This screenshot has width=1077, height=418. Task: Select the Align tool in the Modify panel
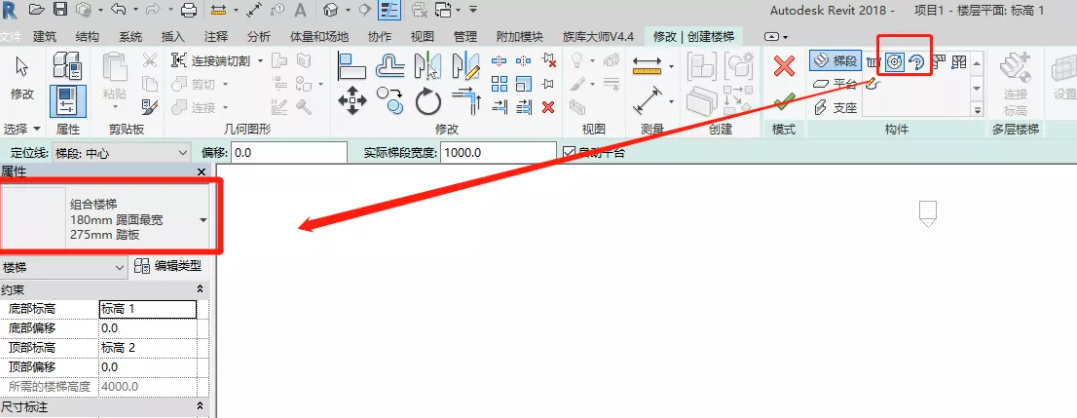point(351,66)
